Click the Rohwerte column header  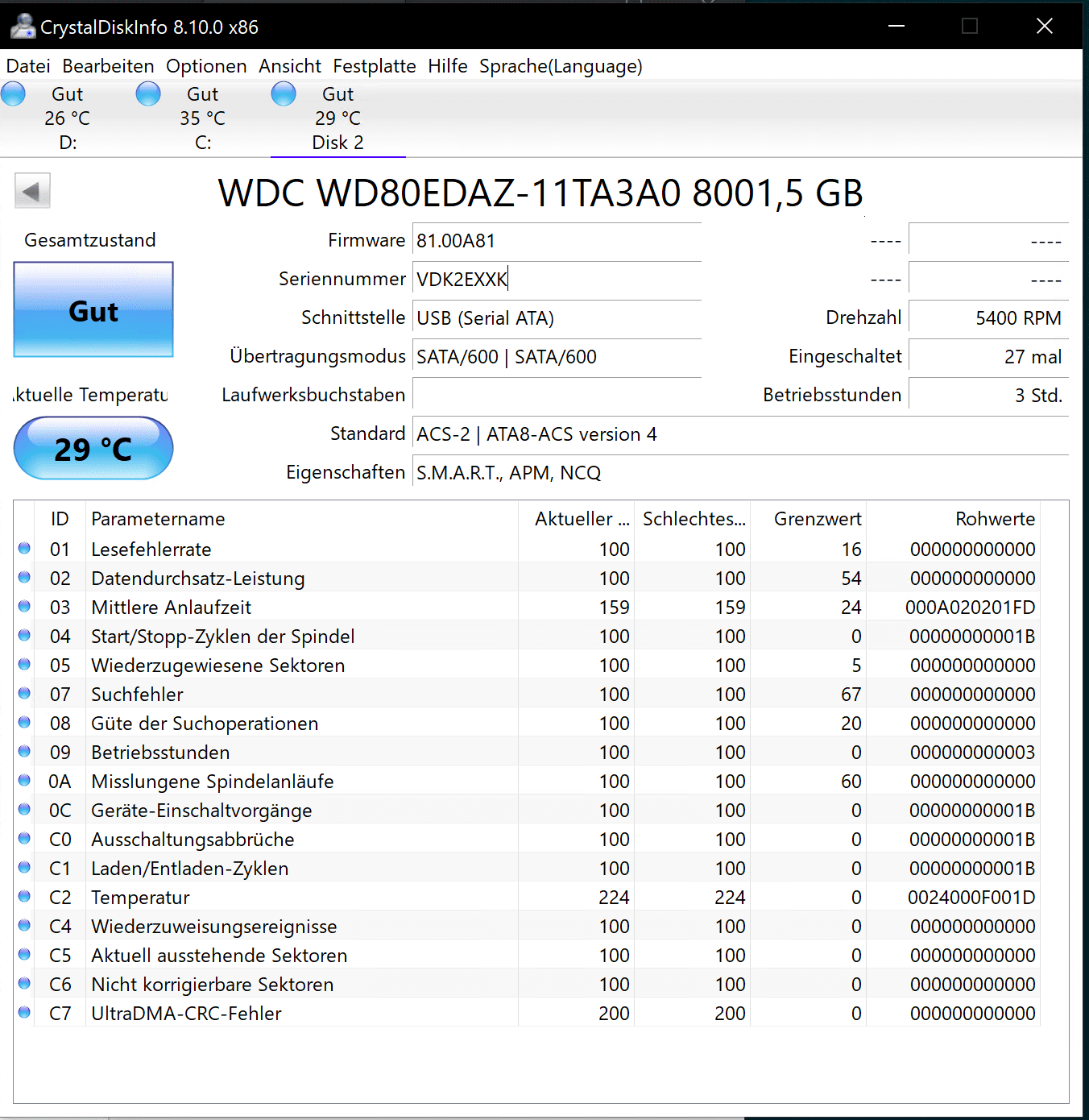coord(954,519)
